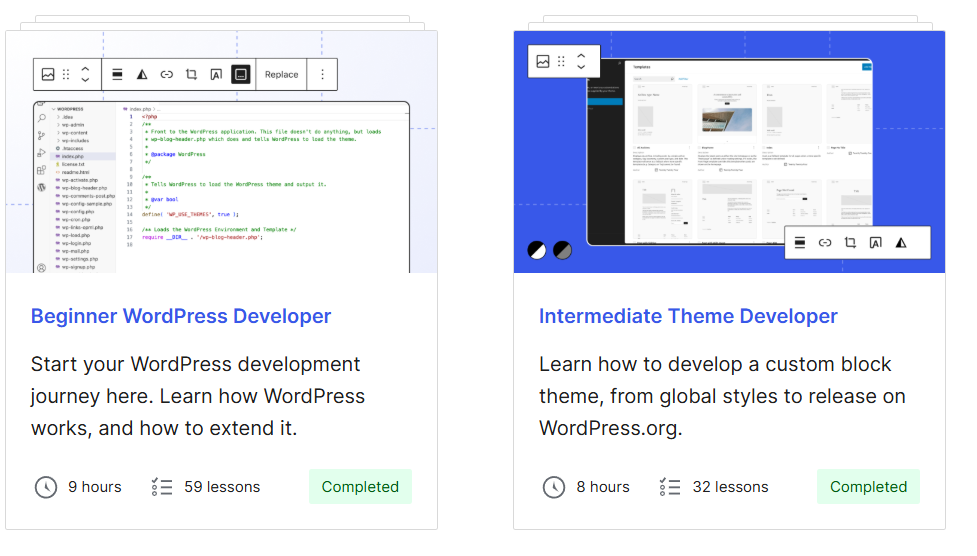The height and width of the screenshot is (556, 977).
Task: Click the highlighted caption icon in Beginner card toolbar
Action: [x=241, y=75]
